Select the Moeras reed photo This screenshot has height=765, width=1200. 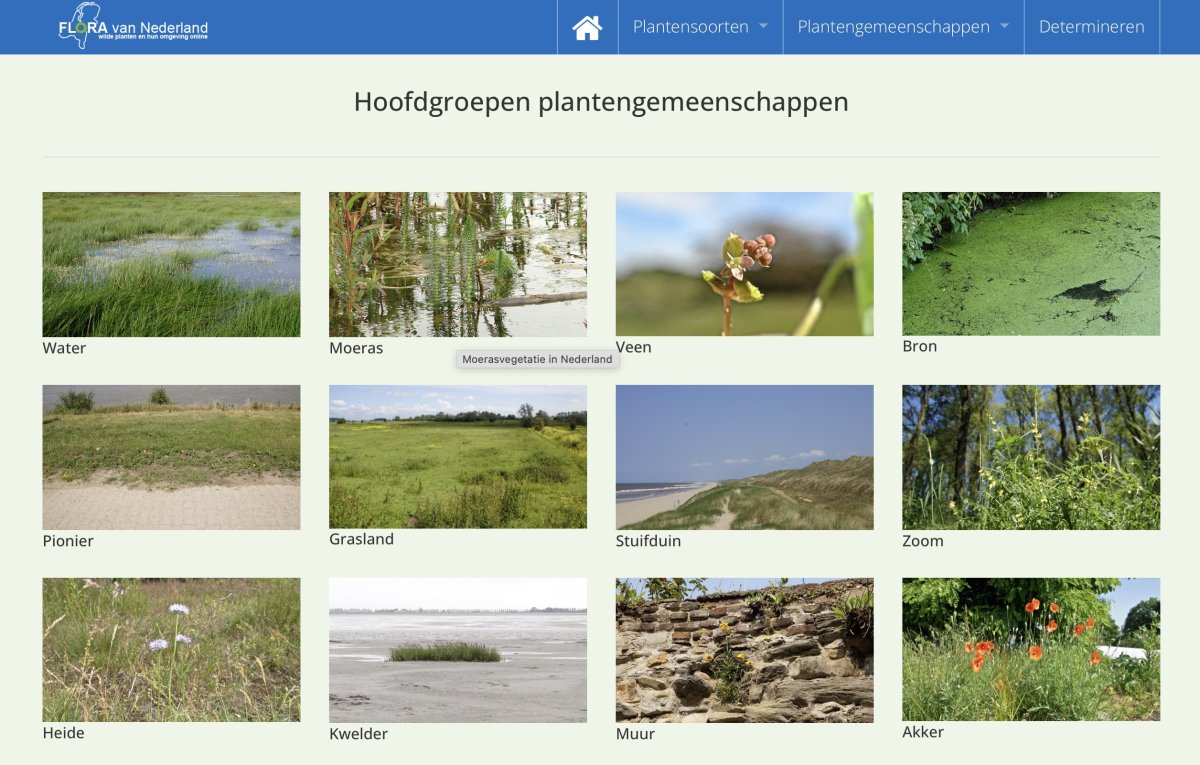[x=458, y=264]
